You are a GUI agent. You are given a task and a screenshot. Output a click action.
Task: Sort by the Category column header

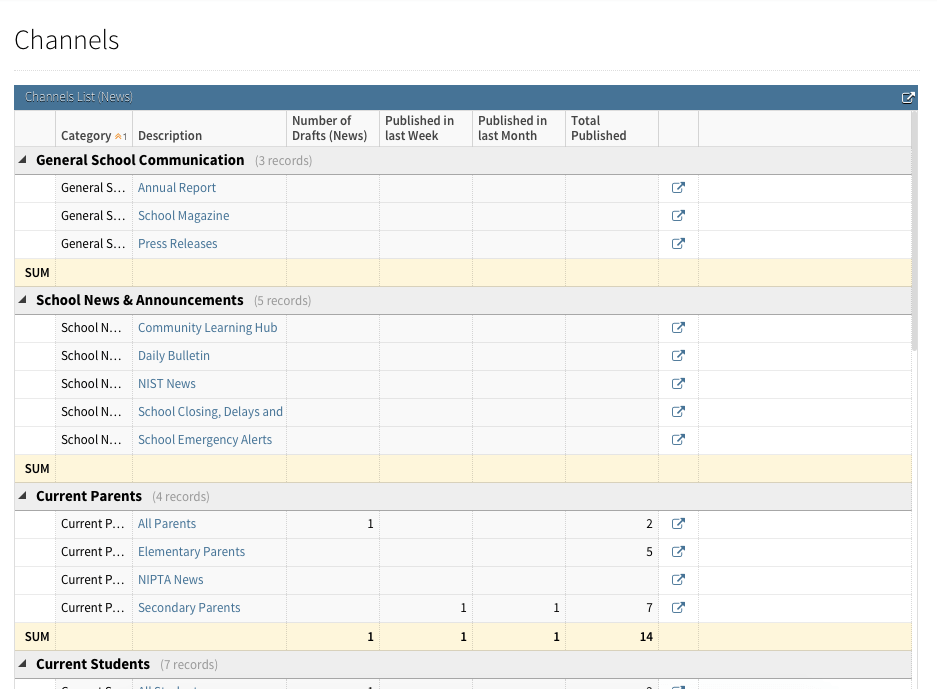tap(86, 136)
